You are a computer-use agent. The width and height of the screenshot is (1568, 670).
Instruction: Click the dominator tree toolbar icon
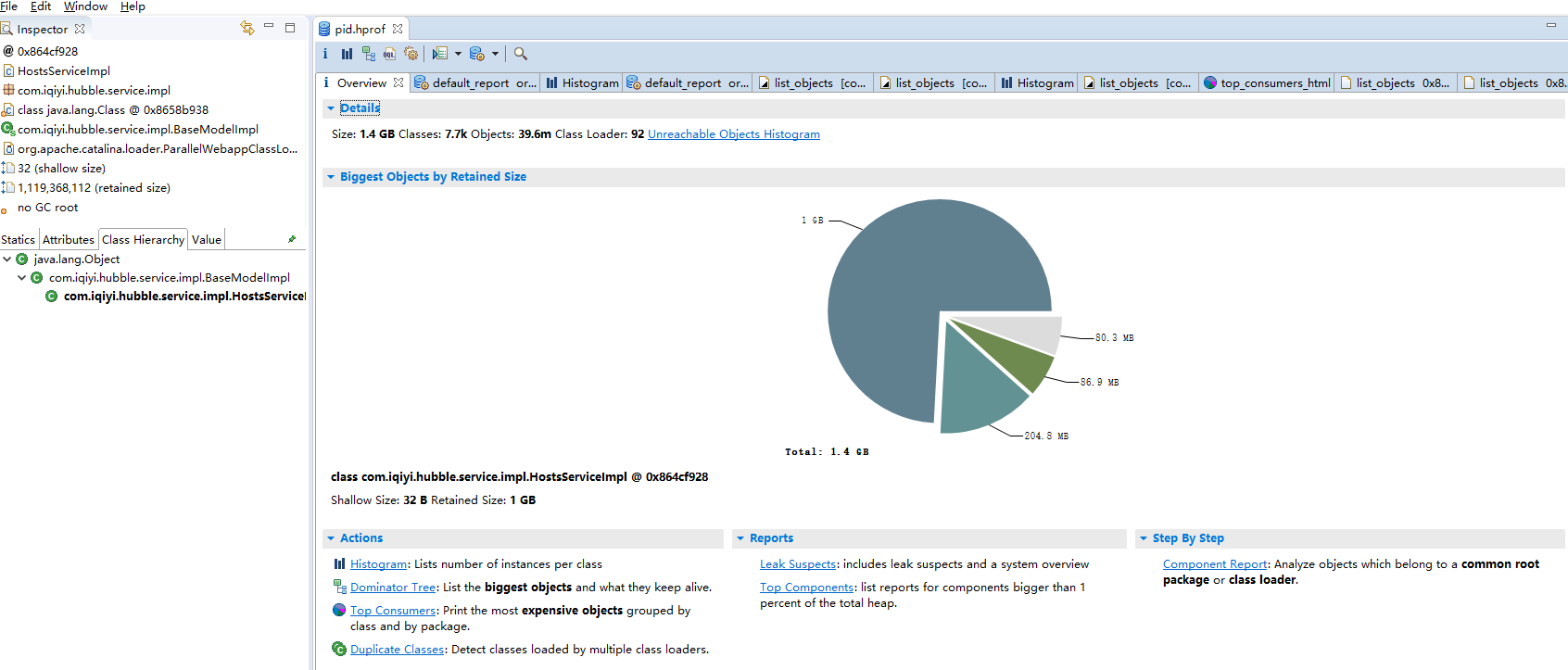click(368, 54)
